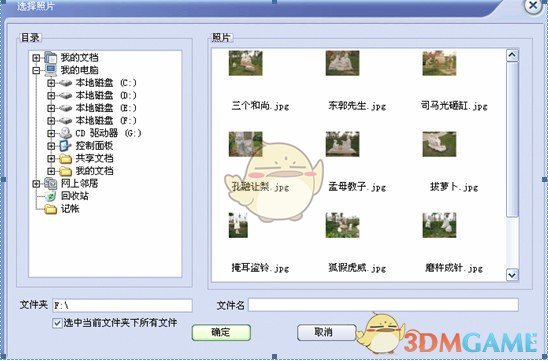This screenshot has width=548, height=361.
Task: Click the file name 磨杵成针.jpg
Action: (x=454, y=268)
